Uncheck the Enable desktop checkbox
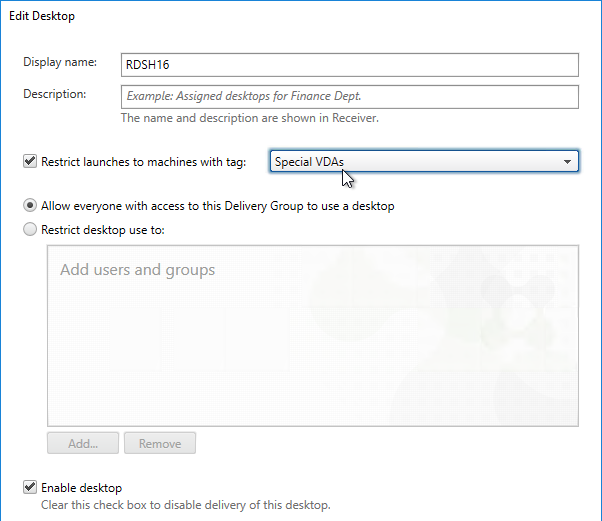Screen dimensions: 602x521 coord(30,488)
